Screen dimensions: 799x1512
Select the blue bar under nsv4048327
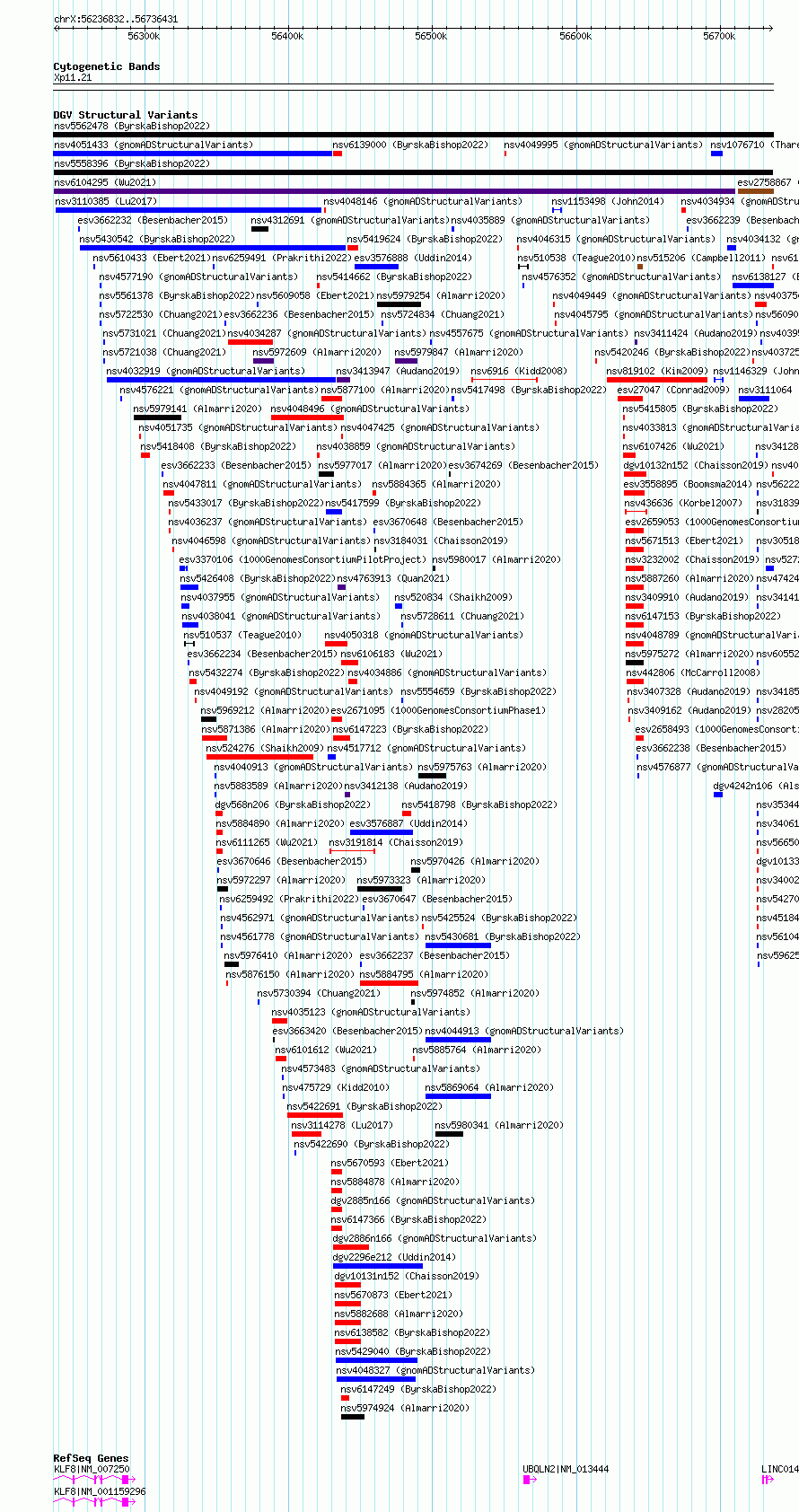[376, 1379]
